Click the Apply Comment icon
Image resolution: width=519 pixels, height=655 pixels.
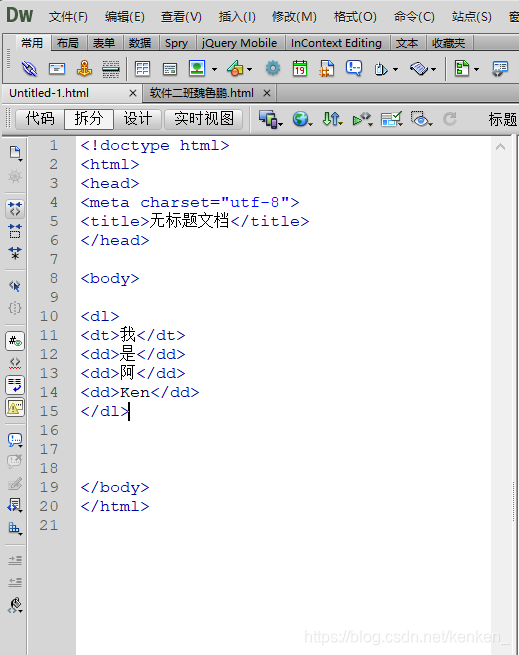coord(15,439)
